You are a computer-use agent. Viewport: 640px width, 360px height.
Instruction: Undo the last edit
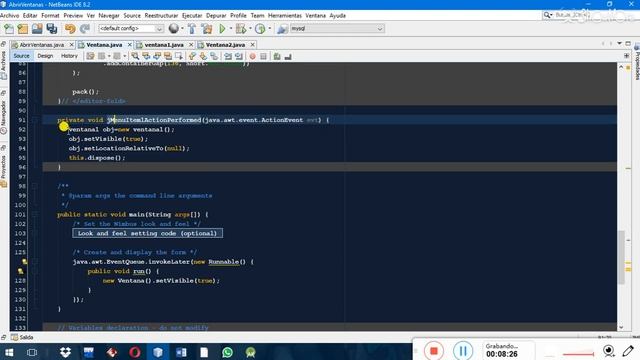click(70, 29)
